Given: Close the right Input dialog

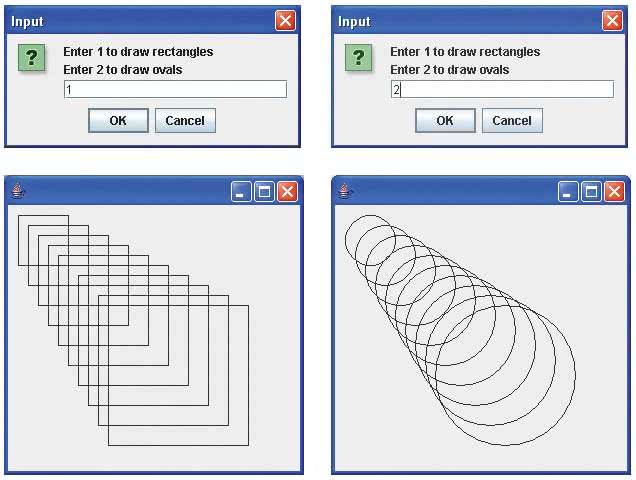Looking at the screenshot, I should point(612,20).
